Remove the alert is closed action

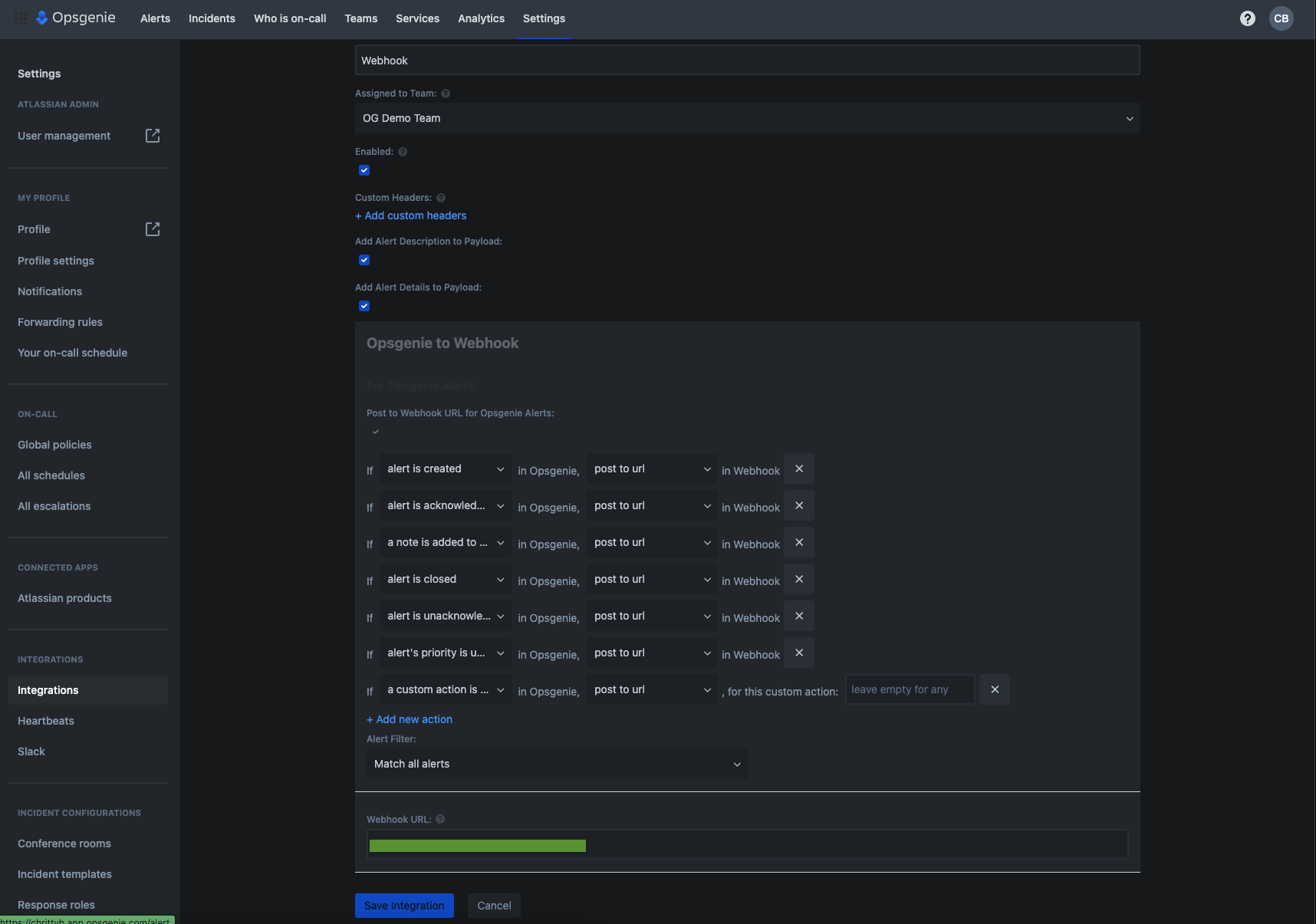[x=799, y=579]
